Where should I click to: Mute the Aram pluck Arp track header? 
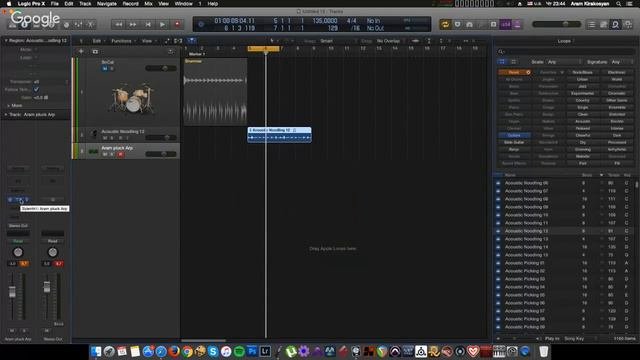(105, 154)
